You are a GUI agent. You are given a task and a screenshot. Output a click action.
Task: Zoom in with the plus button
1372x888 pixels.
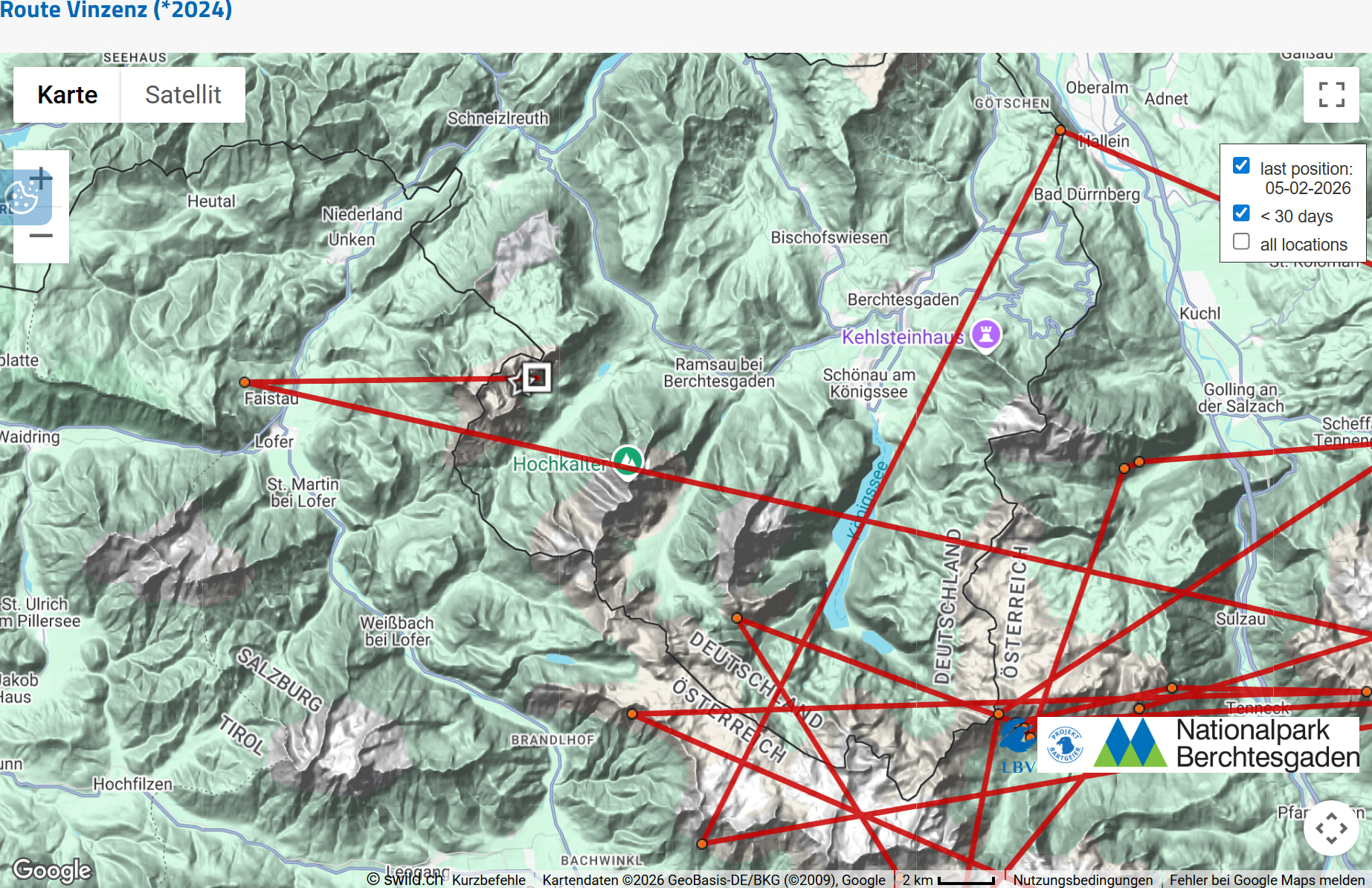(42, 178)
